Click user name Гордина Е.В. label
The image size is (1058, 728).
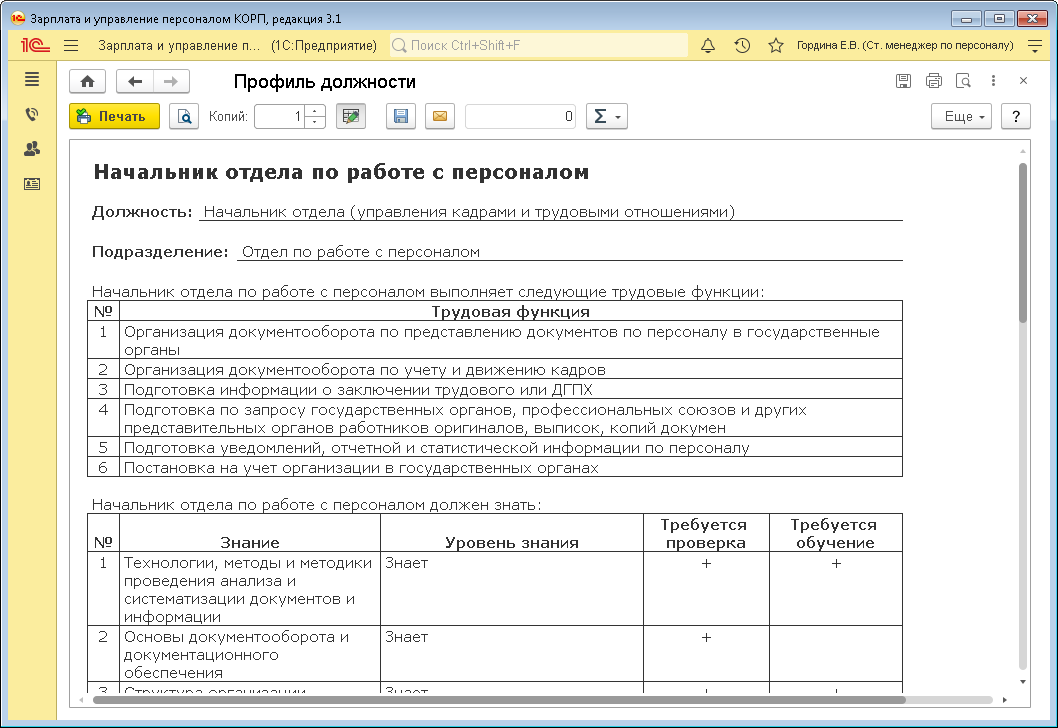906,45
